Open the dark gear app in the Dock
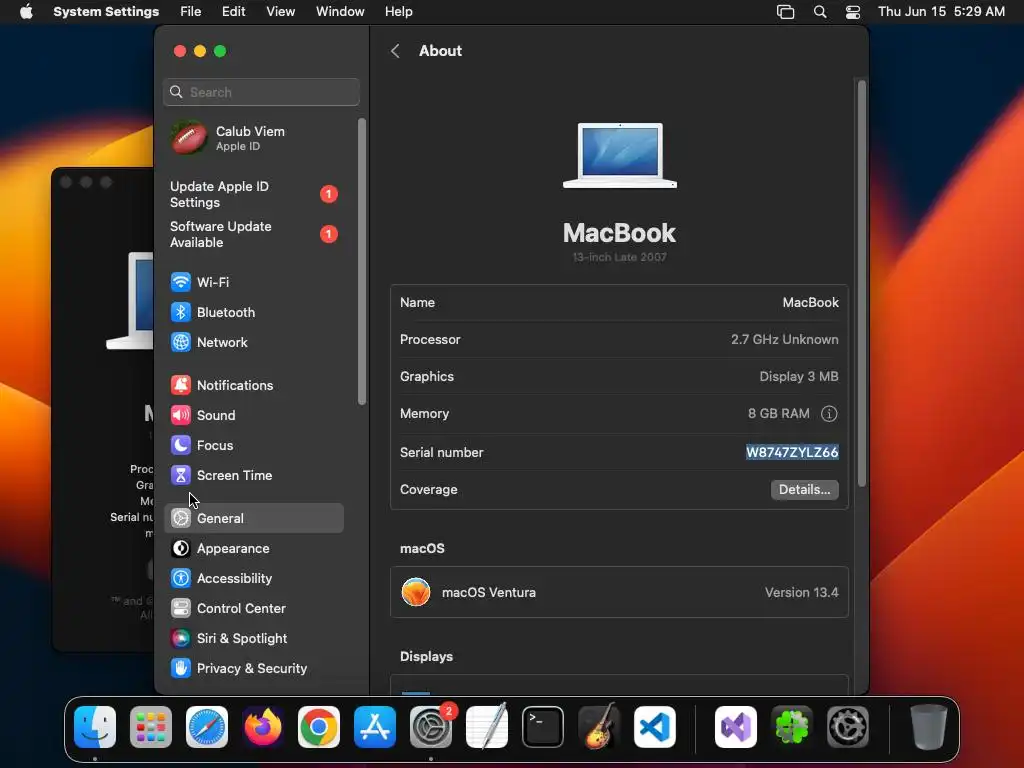 coord(848,727)
